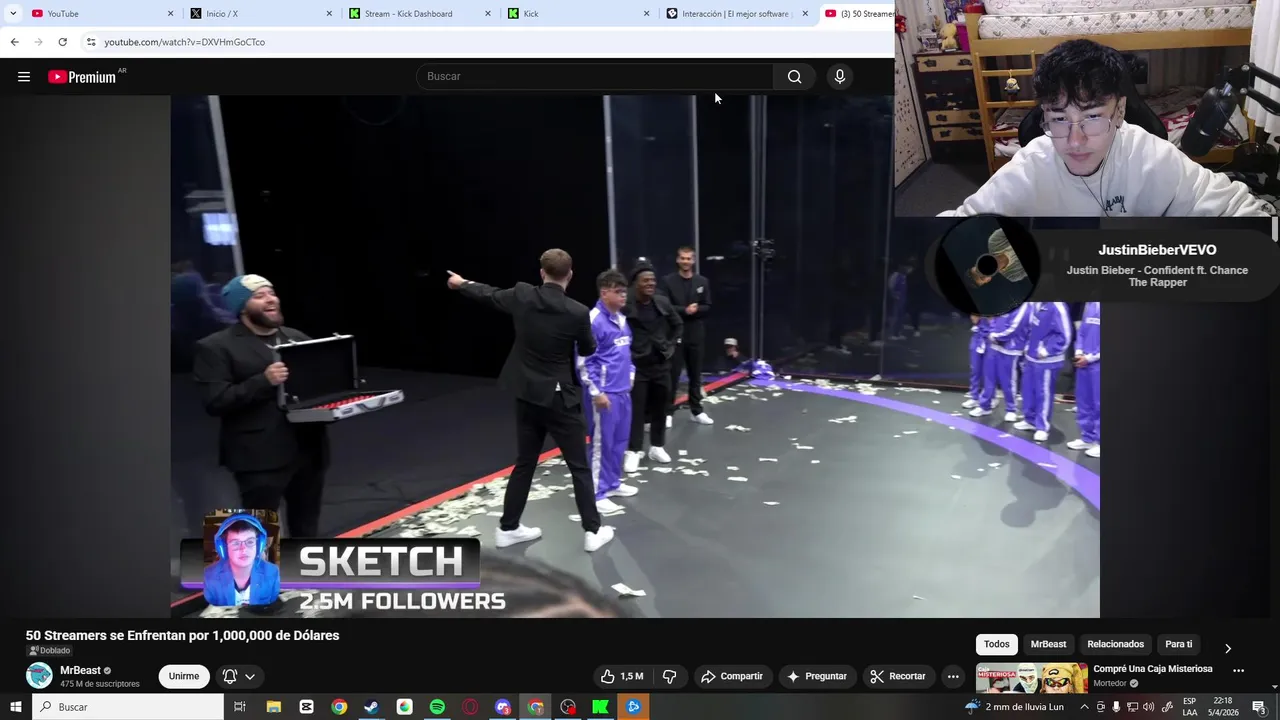The image size is (1280, 720).
Task: Click the search magnifier button
Action: point(794,77)
